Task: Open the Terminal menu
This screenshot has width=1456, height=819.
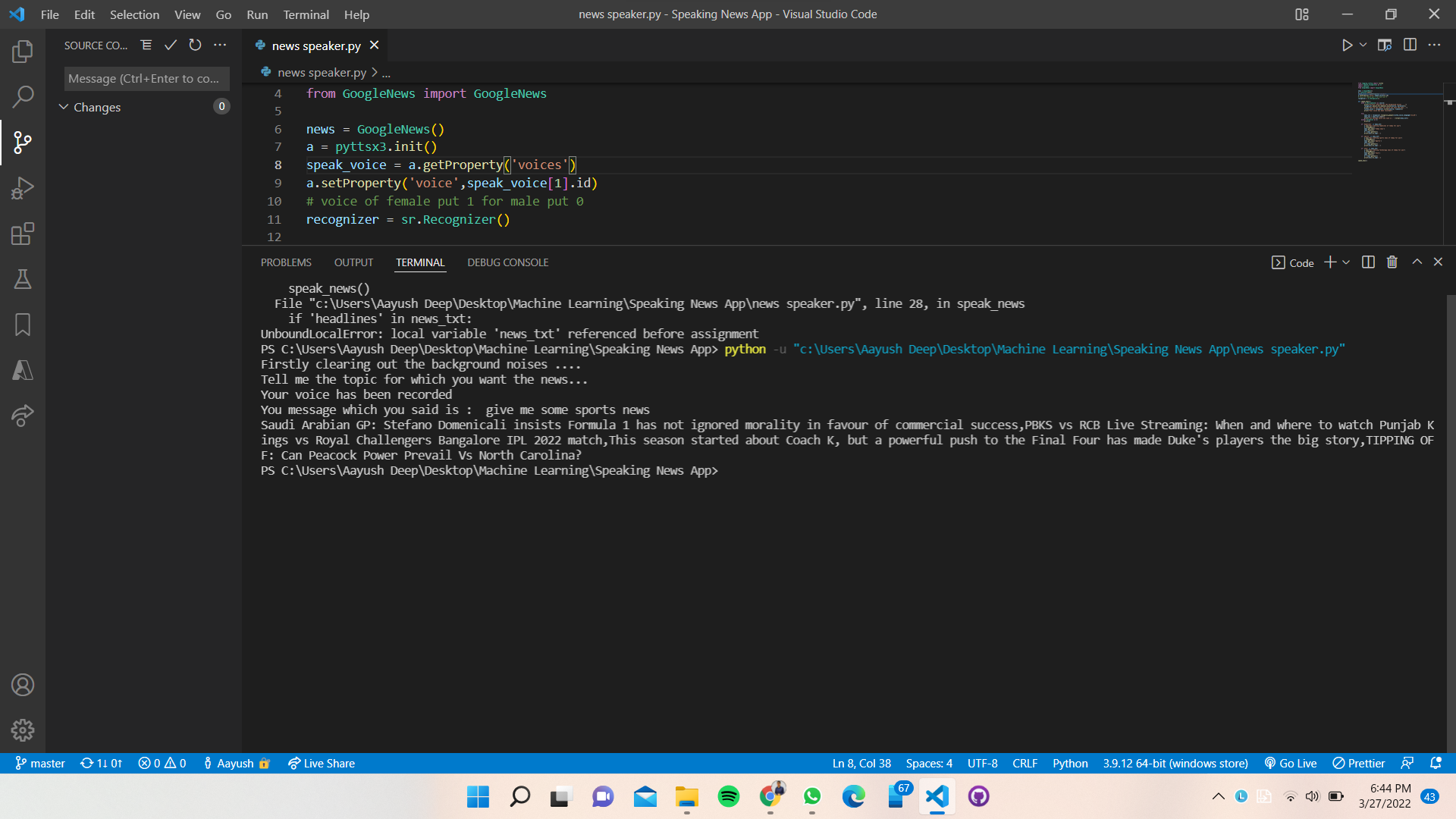Action: coord(306,14)
